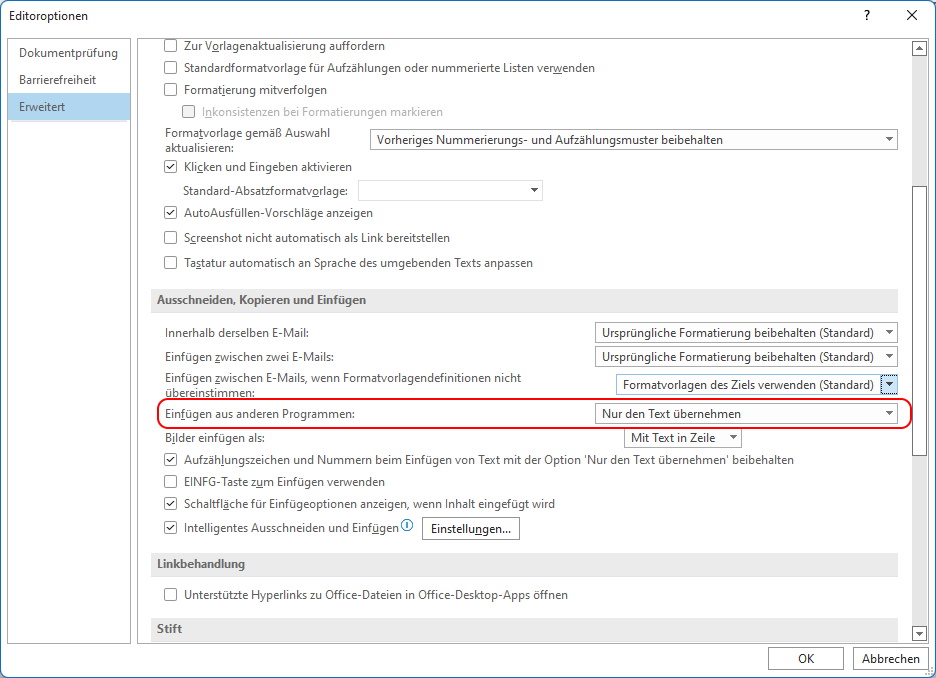Select Dokumentprüfung category
The image size is (936, 678).
[69, 53]
